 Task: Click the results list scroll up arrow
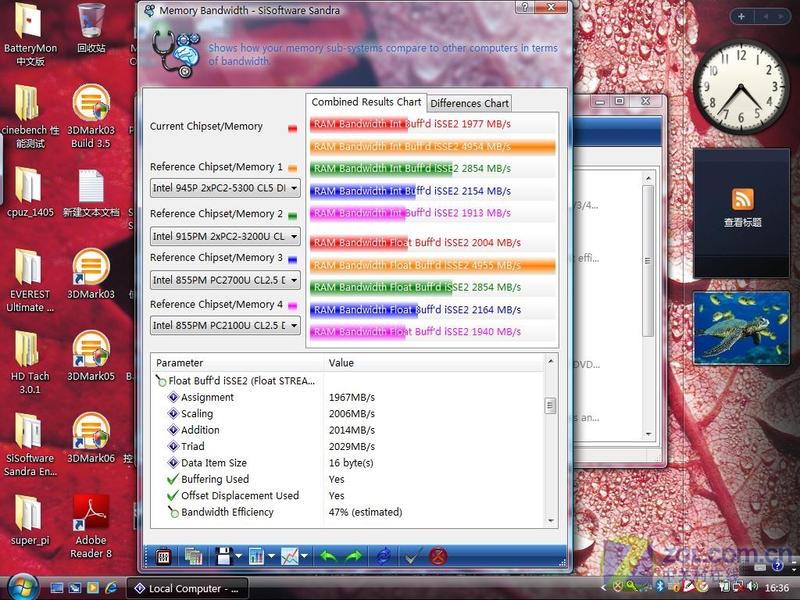(x=550, y=361)
